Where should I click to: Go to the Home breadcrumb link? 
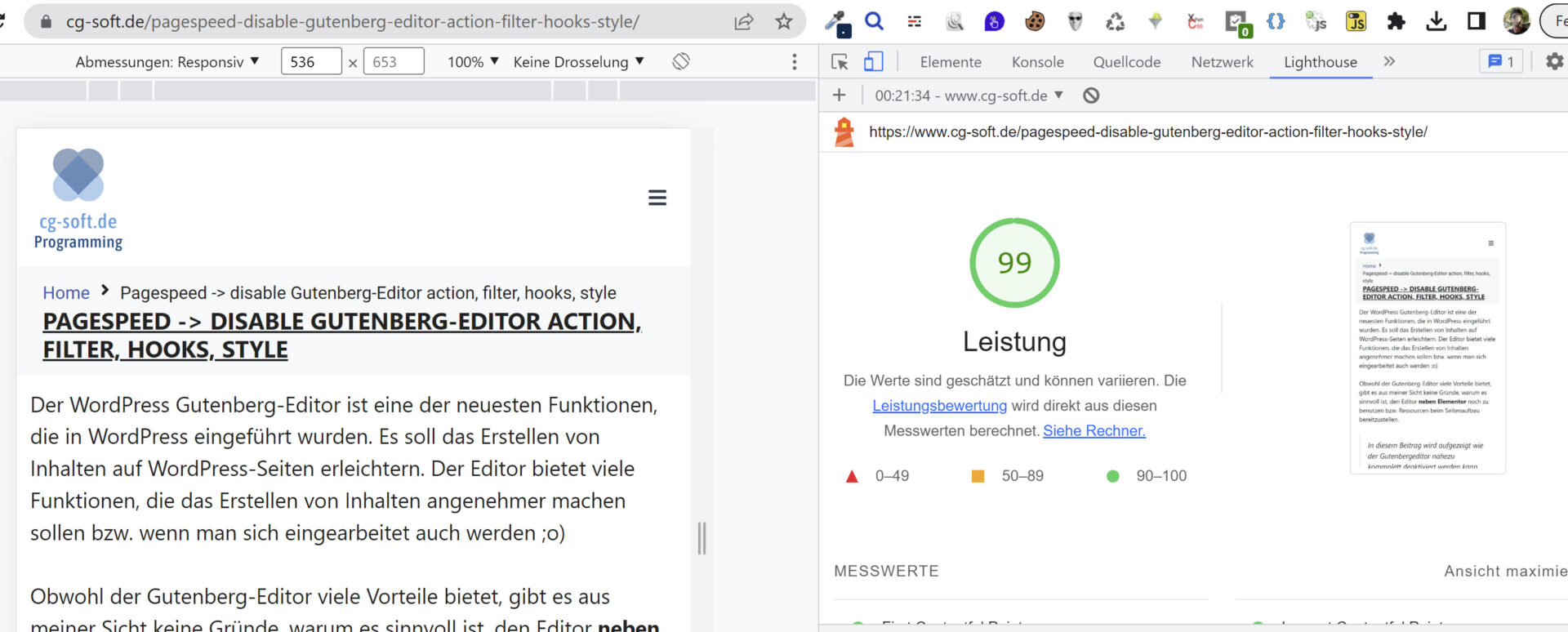click(66, 292)
